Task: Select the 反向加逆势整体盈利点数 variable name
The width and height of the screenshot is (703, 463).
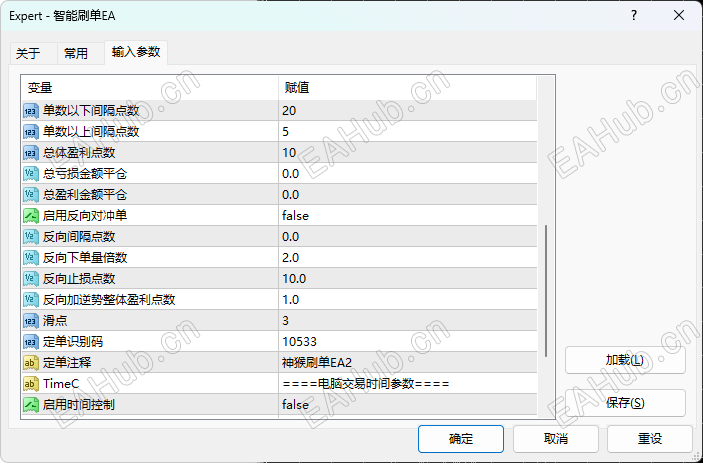Action: (x=109, y=300)
